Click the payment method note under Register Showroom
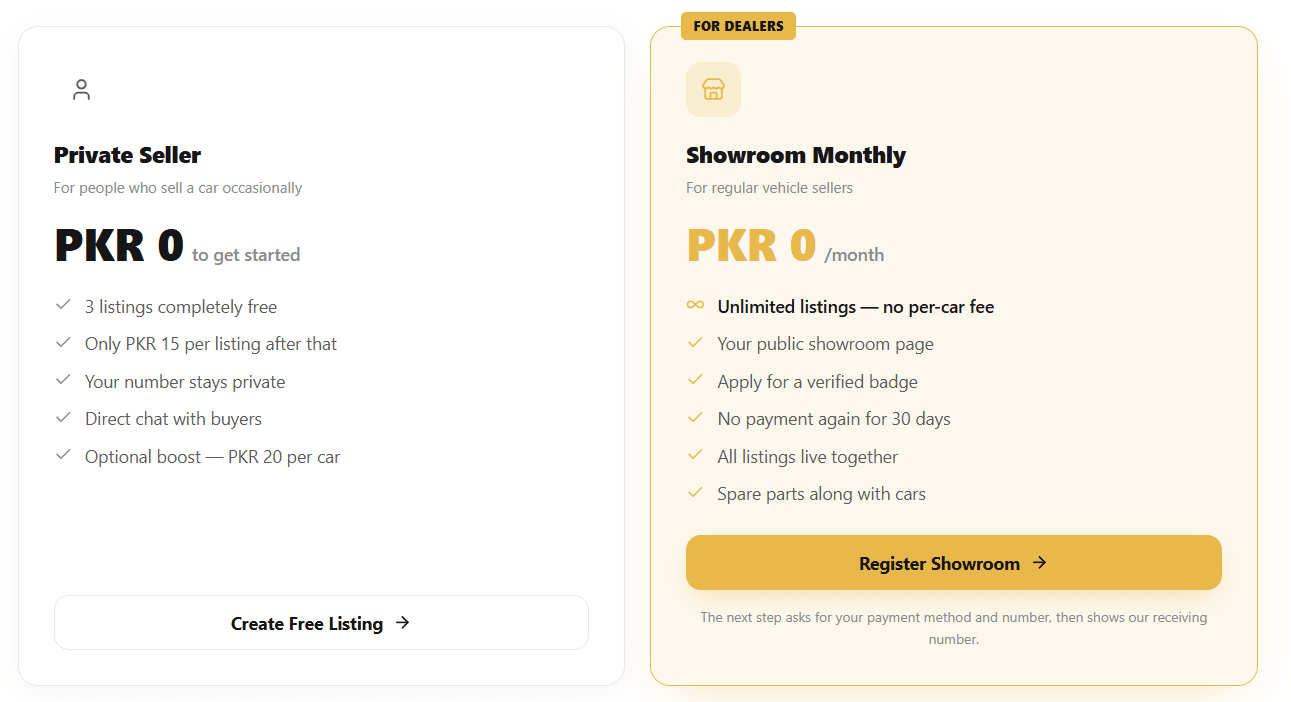 pos(954,628)
